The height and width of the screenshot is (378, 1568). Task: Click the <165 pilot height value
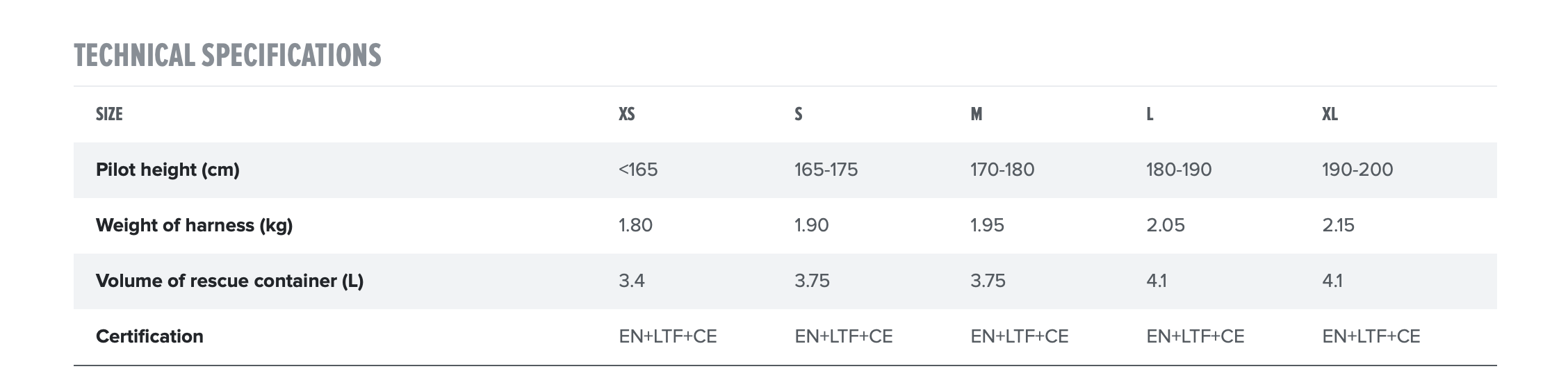click(638, 170)
